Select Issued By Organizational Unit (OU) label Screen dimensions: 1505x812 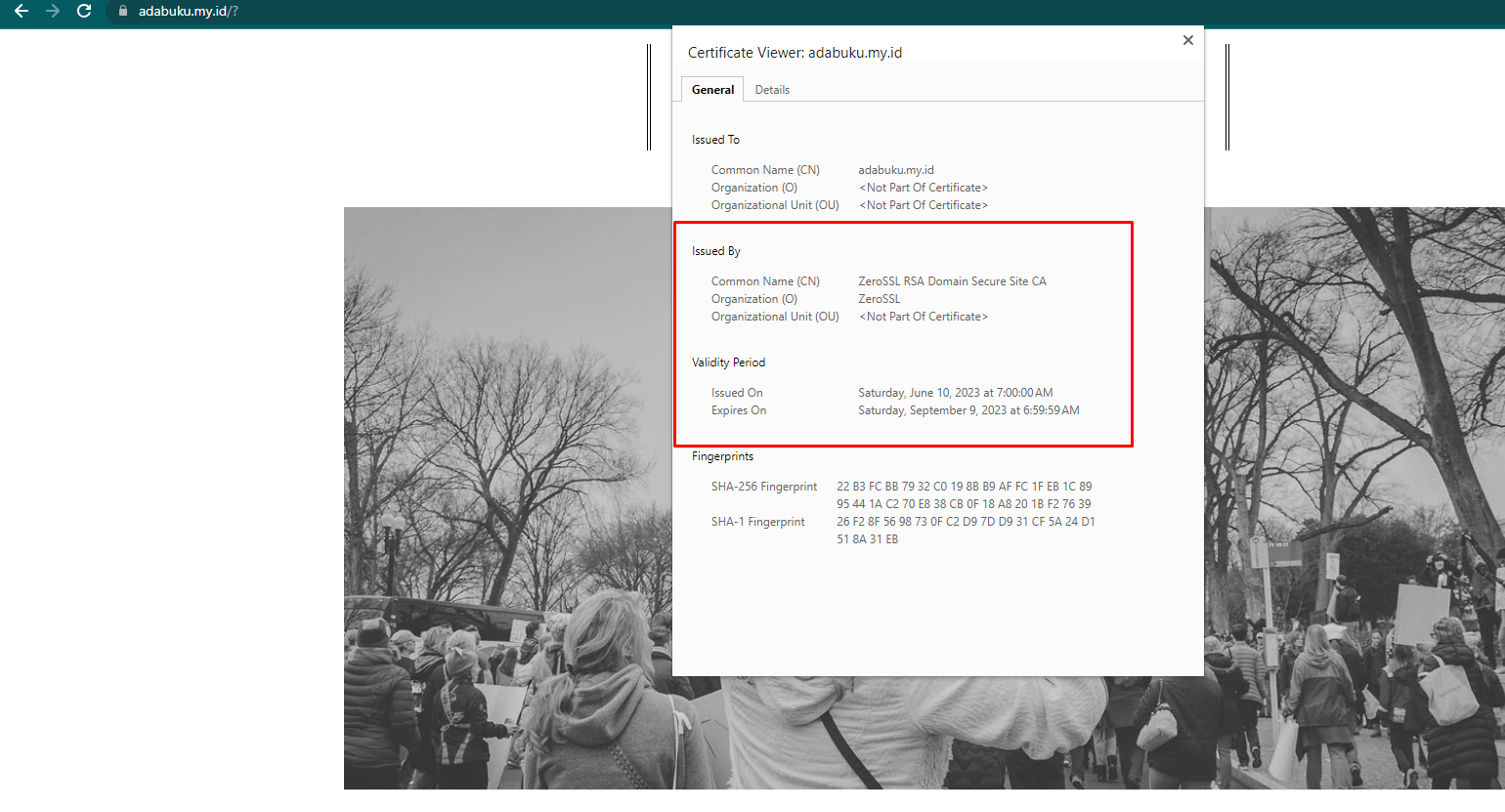click(x=775, y=317)
